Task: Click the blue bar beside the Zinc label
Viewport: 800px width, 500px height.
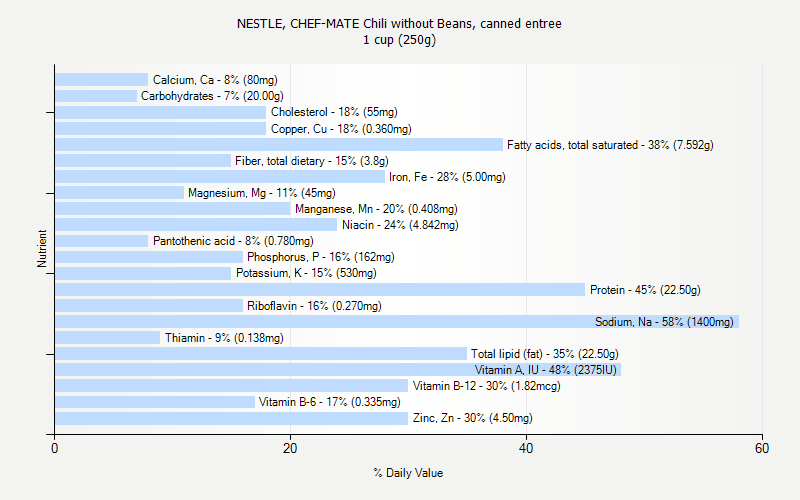Action: point(232,418)
